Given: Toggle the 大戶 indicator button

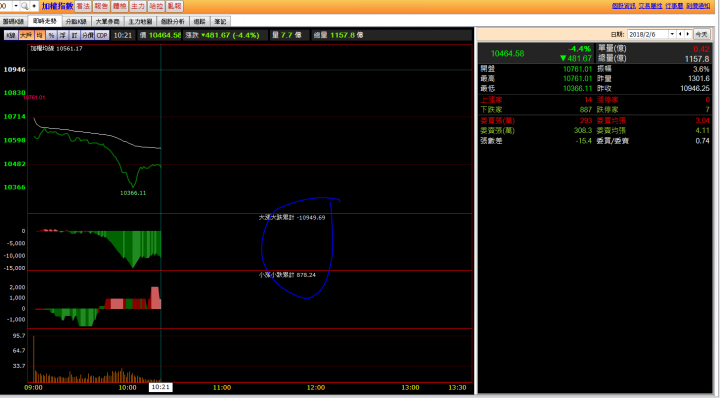Looking at the screenshot, I should pyautogui.click(x=26, y=35).
